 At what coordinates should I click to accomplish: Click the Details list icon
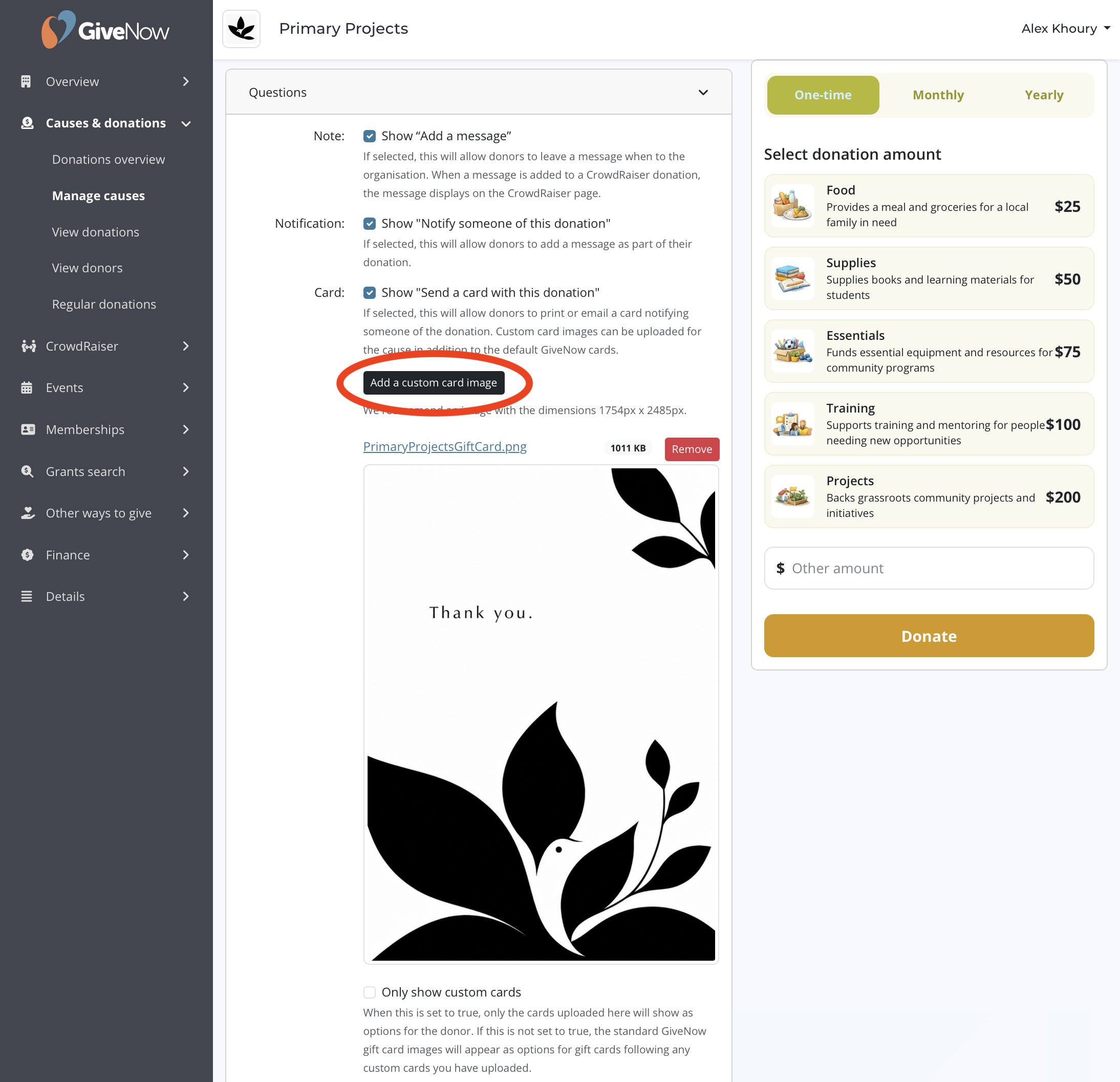26,596
